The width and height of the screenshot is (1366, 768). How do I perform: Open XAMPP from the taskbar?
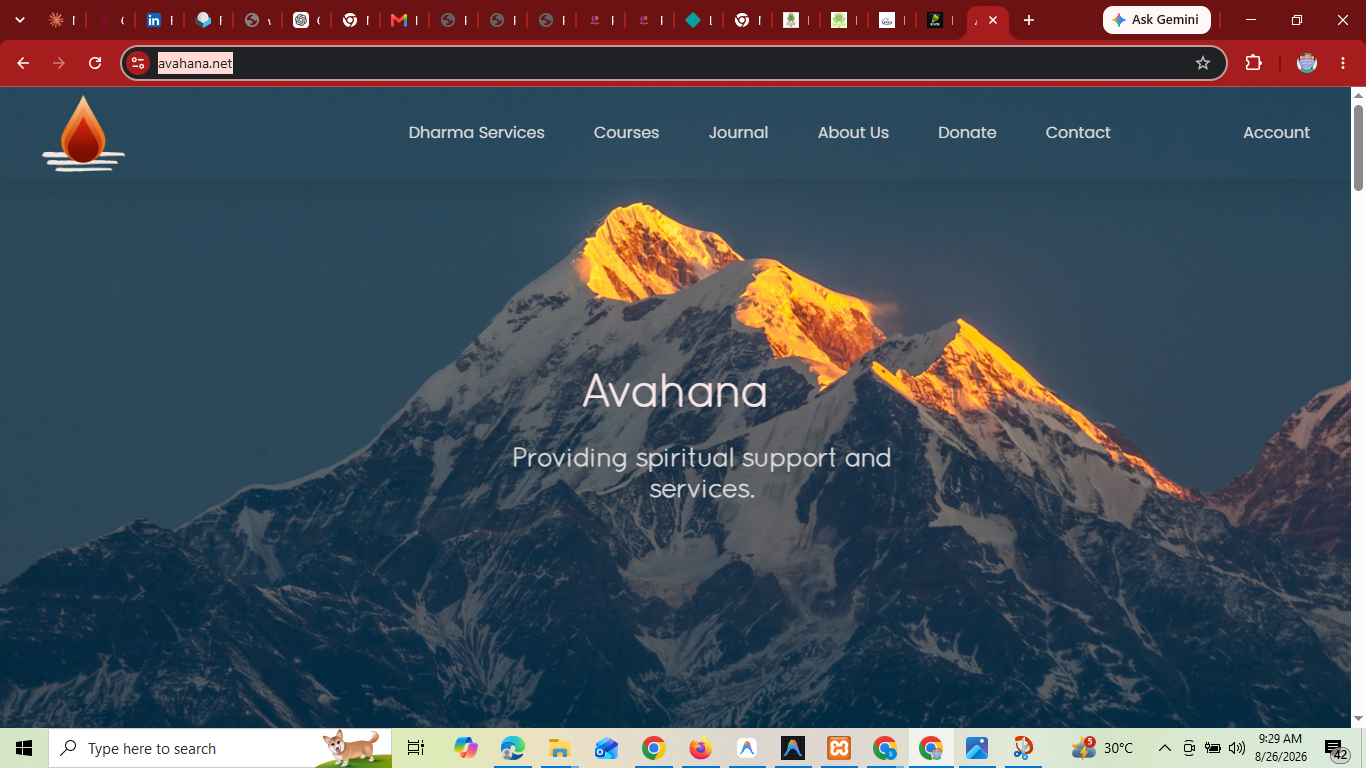click(839, 748)
